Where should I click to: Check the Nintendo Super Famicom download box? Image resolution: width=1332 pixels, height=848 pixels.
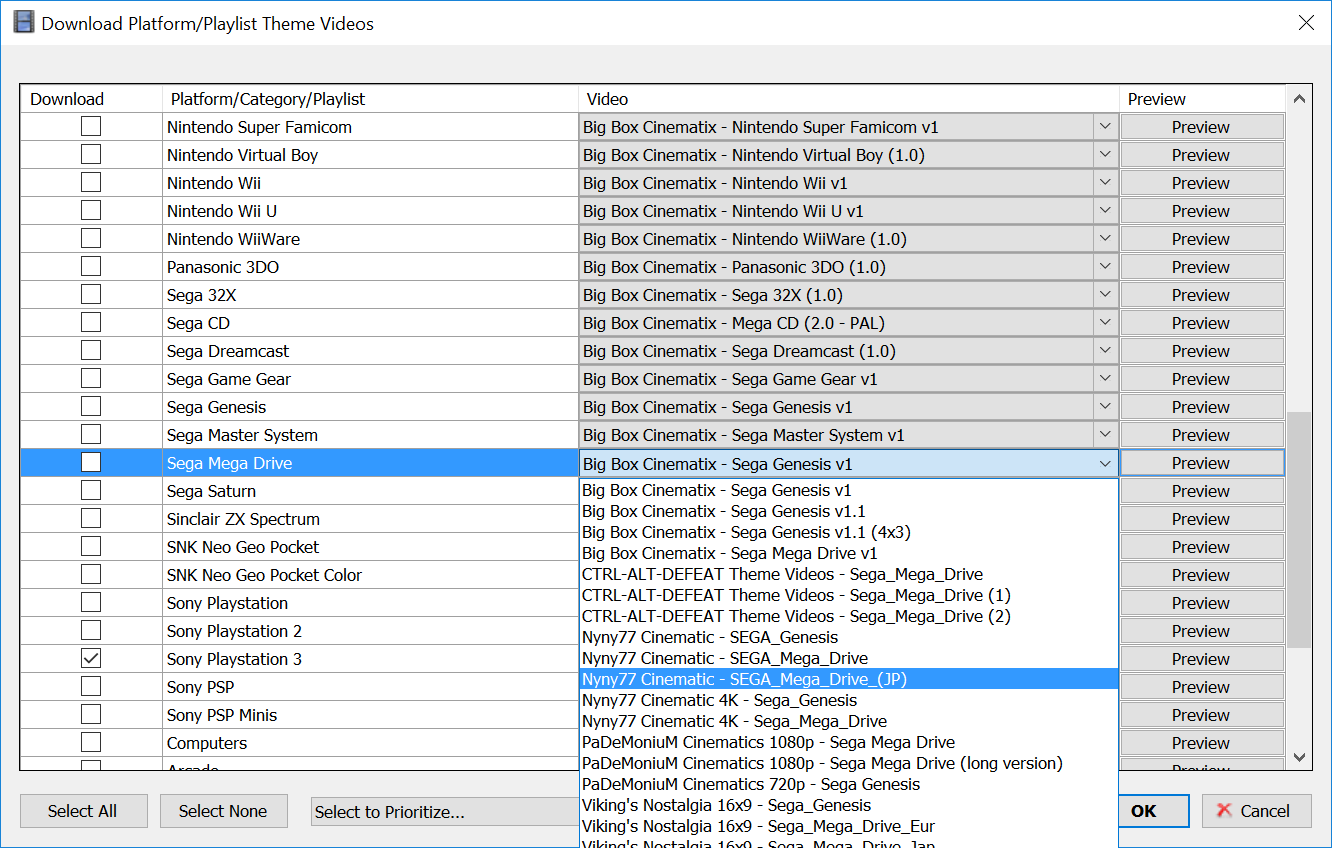tap(91, 127)
